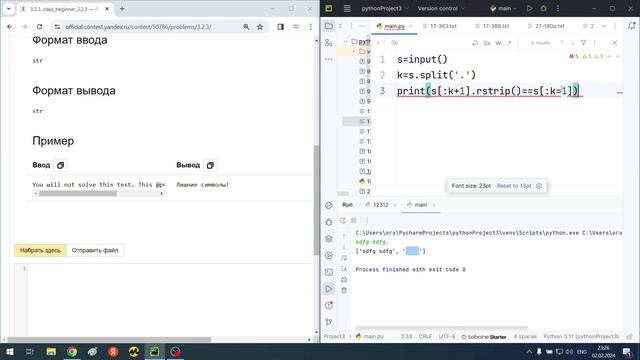640x360 pixels.
Task: Toggle match case Cc in find bar
Action: pos(487,42)
